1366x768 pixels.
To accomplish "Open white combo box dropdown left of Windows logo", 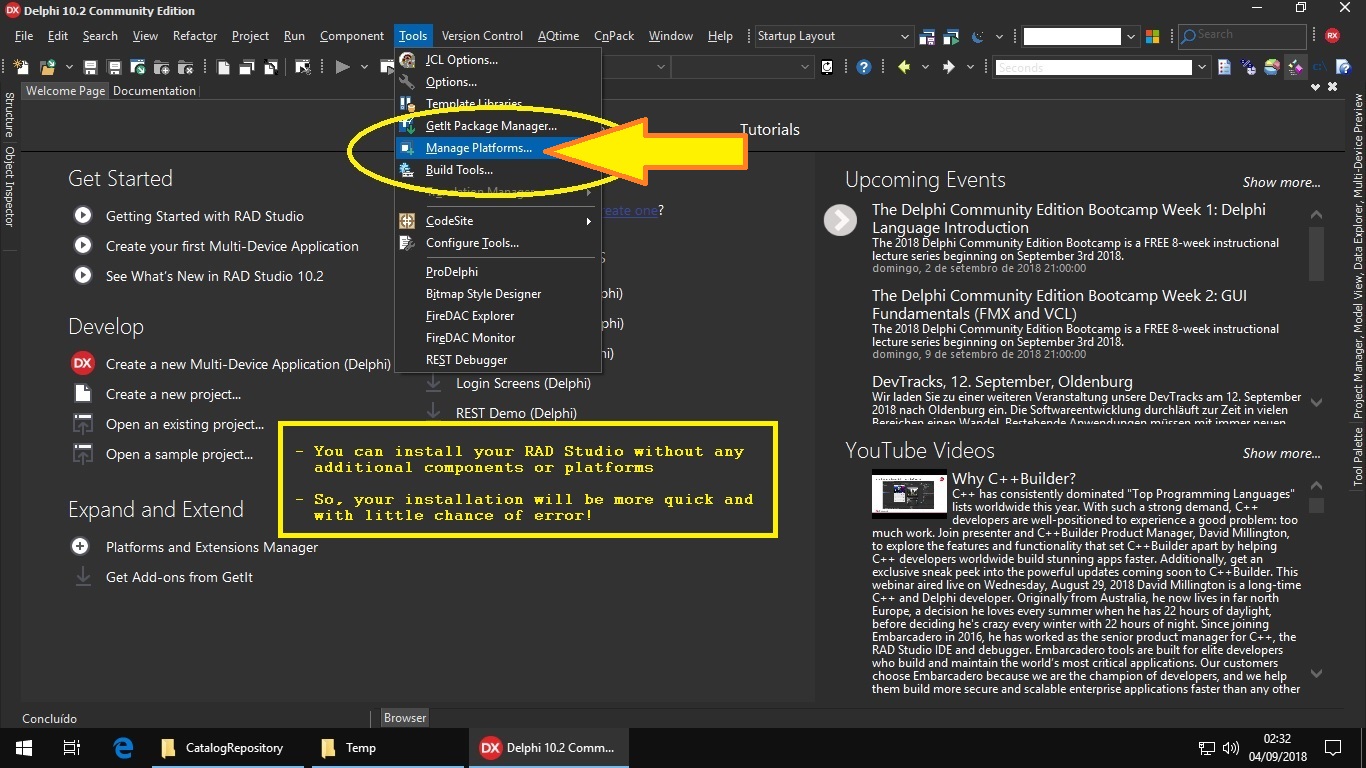I will click(1130, 37).
